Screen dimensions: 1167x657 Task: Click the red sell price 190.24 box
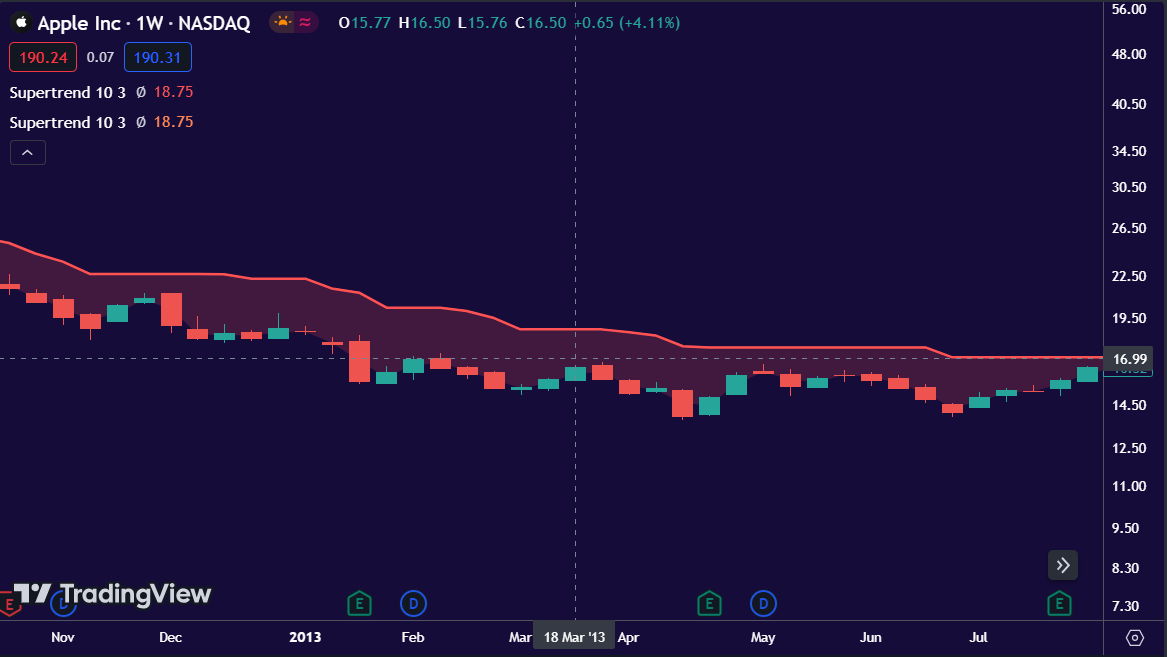[42, 57]
